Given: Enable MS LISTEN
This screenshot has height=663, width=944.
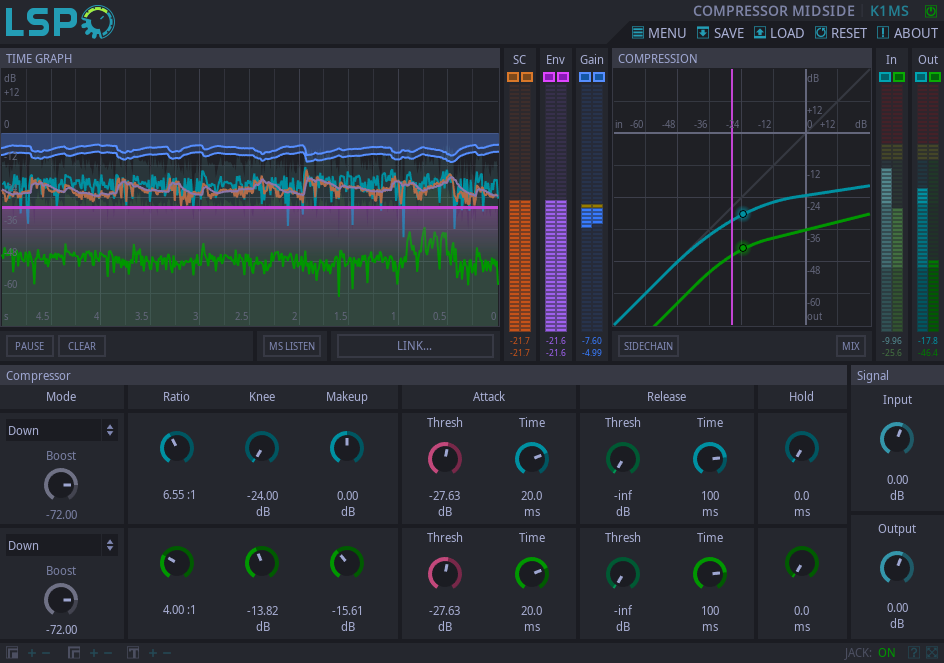Looking at the screenshot, I should (292, 346).
